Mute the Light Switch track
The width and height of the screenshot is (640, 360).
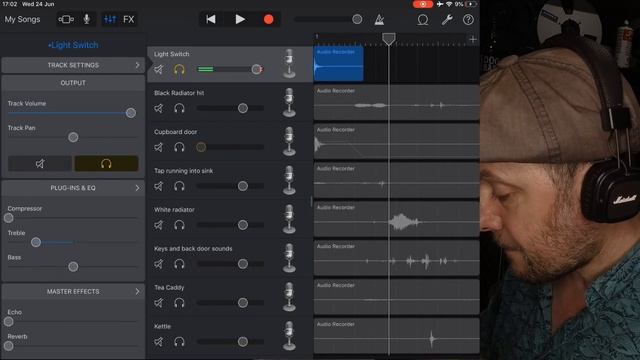(x=159, y=69)
